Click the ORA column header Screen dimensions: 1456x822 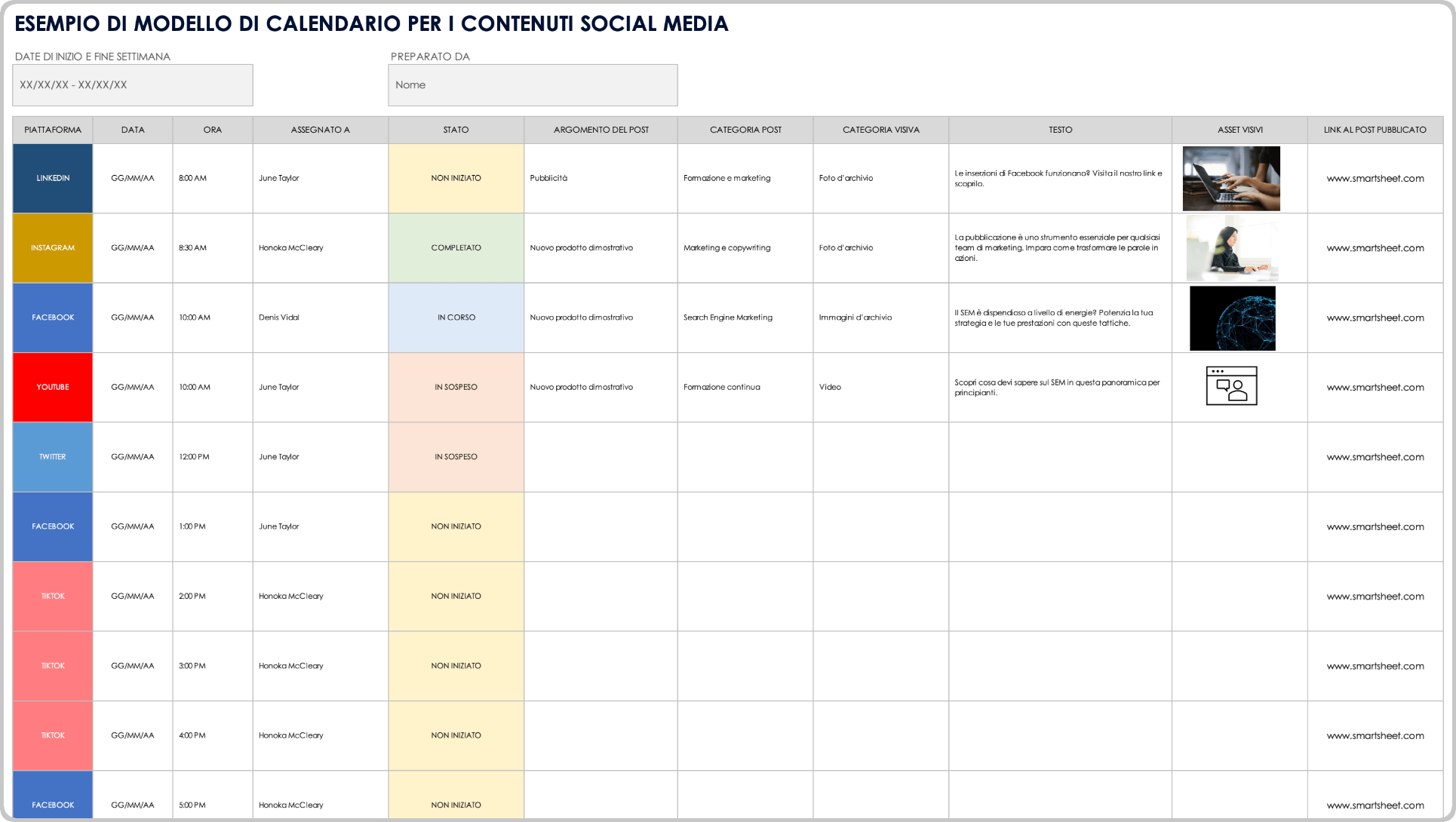click(213, 130)
